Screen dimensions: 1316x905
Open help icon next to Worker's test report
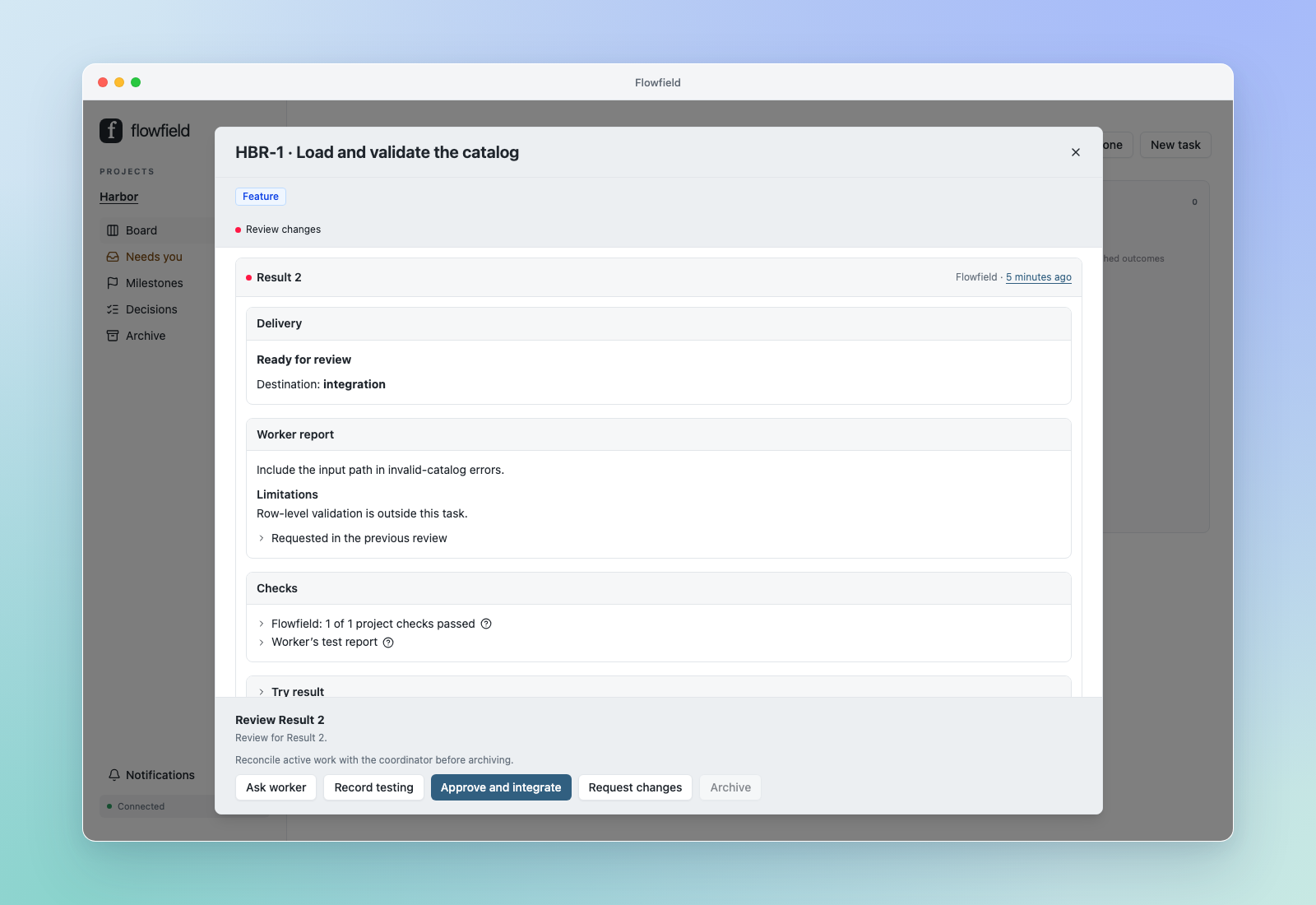coord(388,643)
